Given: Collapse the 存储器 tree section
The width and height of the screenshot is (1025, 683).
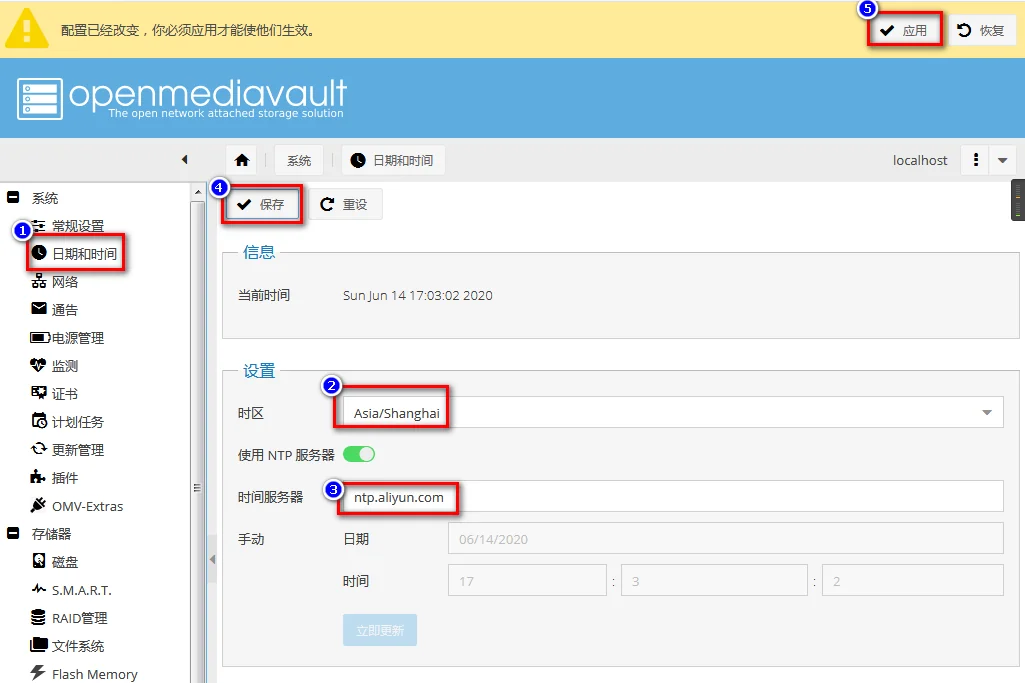Looking at the screenshot, I should click(13, 533).
